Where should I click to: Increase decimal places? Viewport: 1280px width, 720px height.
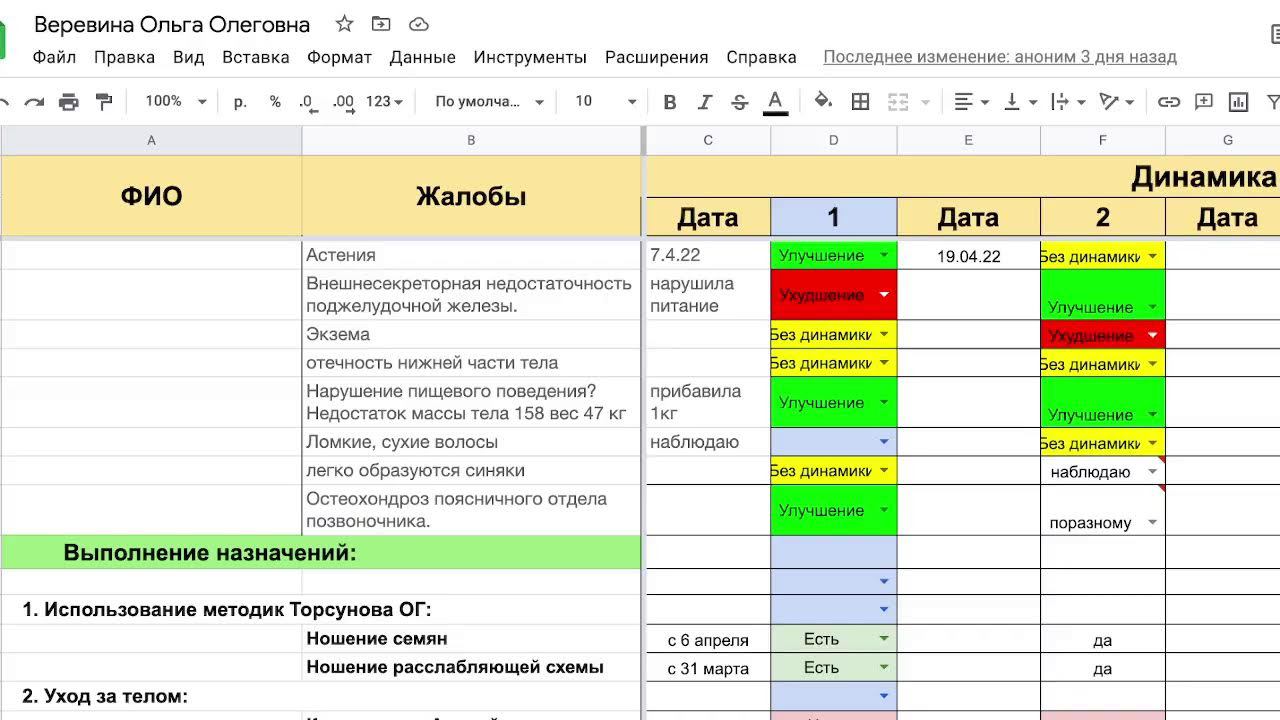[x=343, y=102]
